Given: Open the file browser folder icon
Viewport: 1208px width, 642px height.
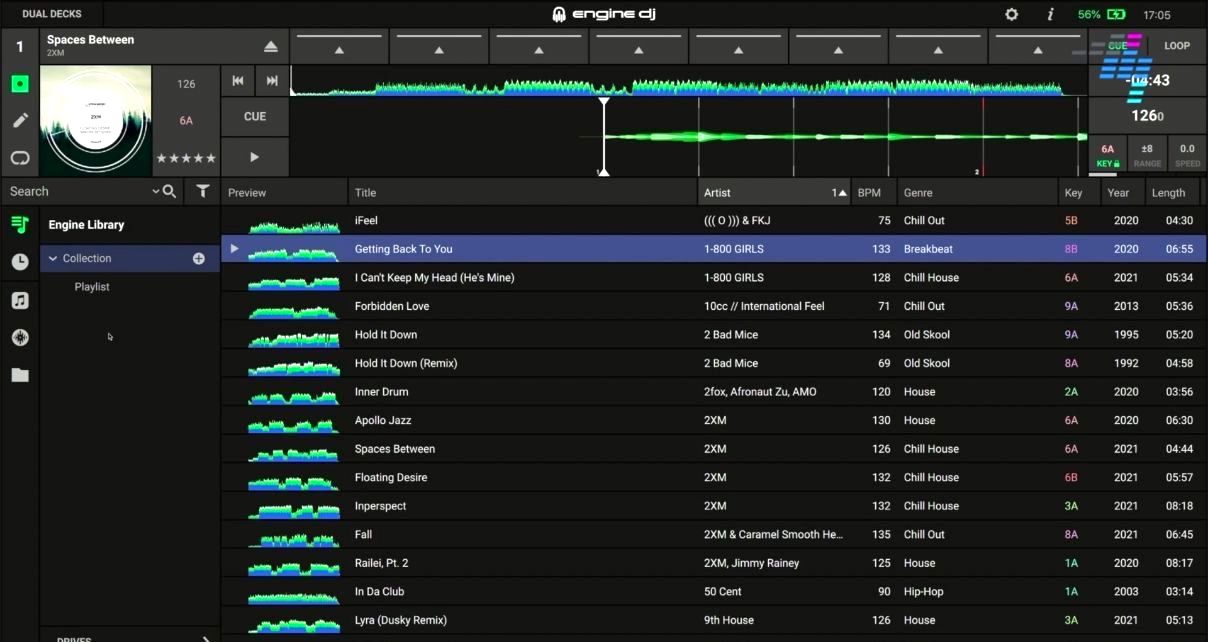Looking at the screenshot, I should click(x=19, y=375).
